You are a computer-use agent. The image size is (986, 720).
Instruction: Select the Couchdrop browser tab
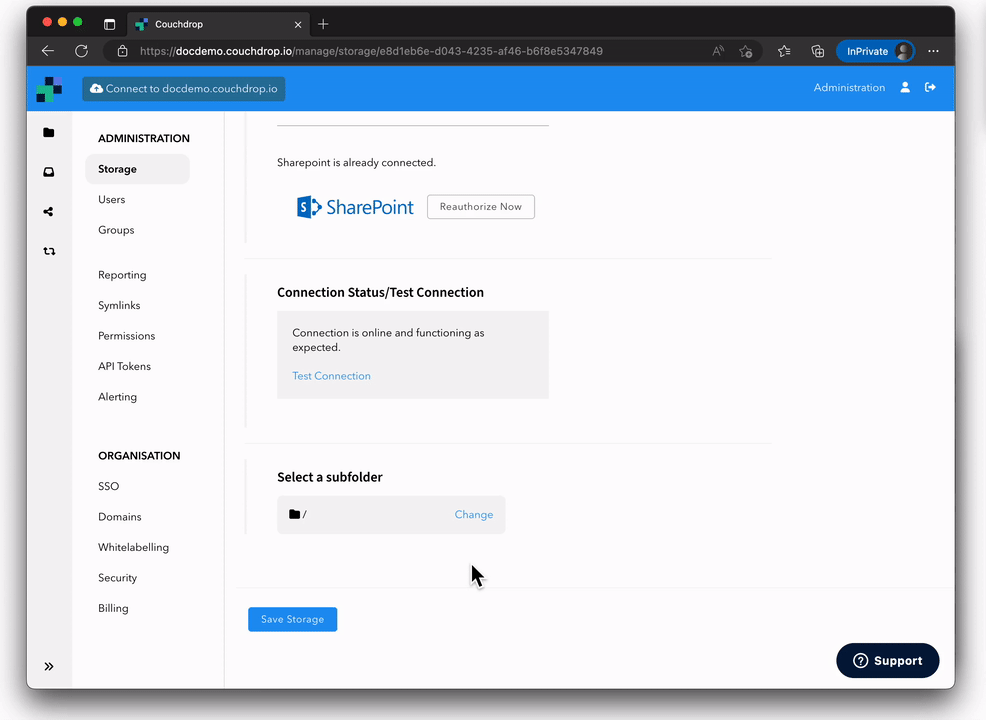(x=218, y=25)
